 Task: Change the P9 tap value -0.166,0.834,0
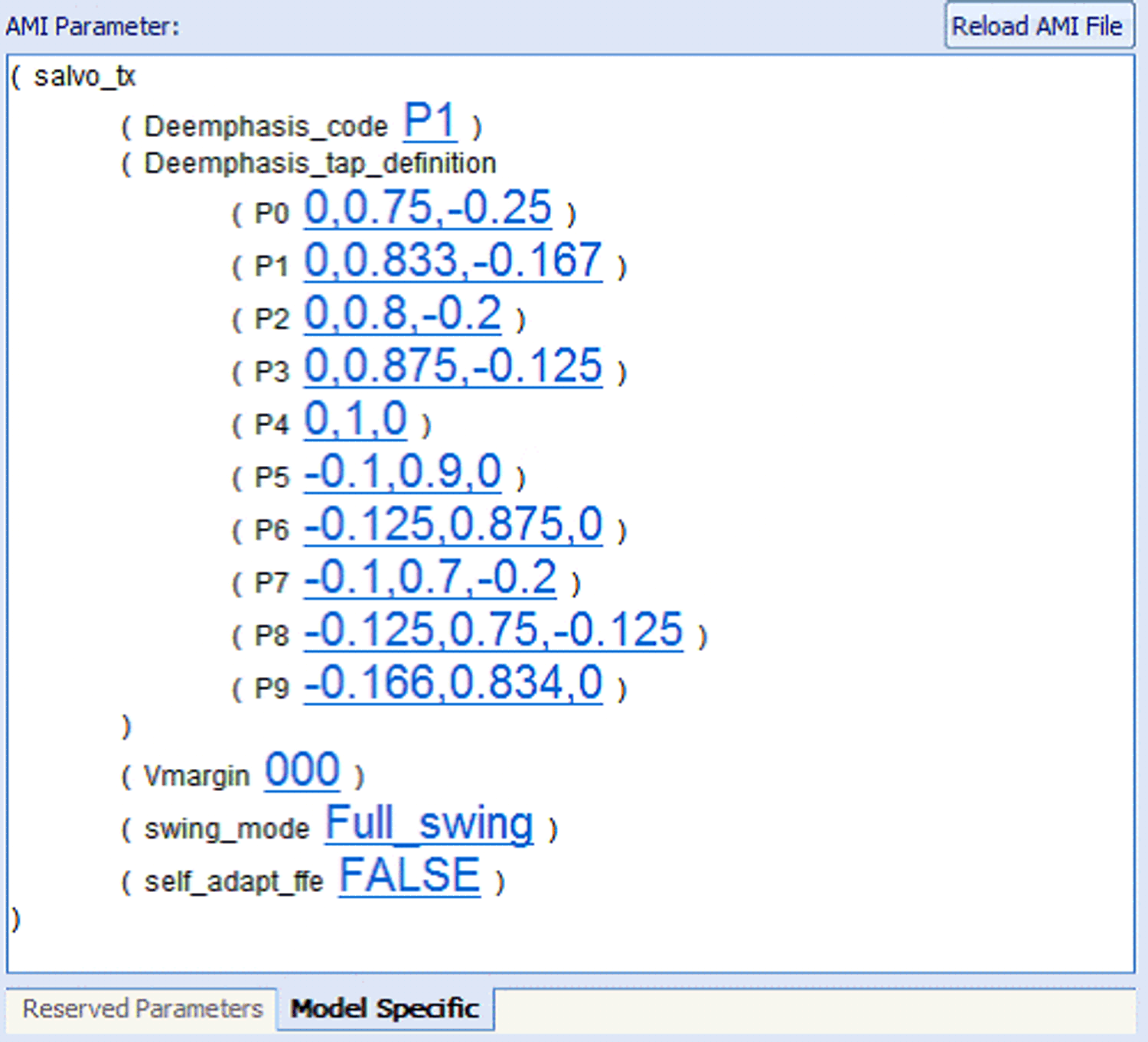coord(453,682)
